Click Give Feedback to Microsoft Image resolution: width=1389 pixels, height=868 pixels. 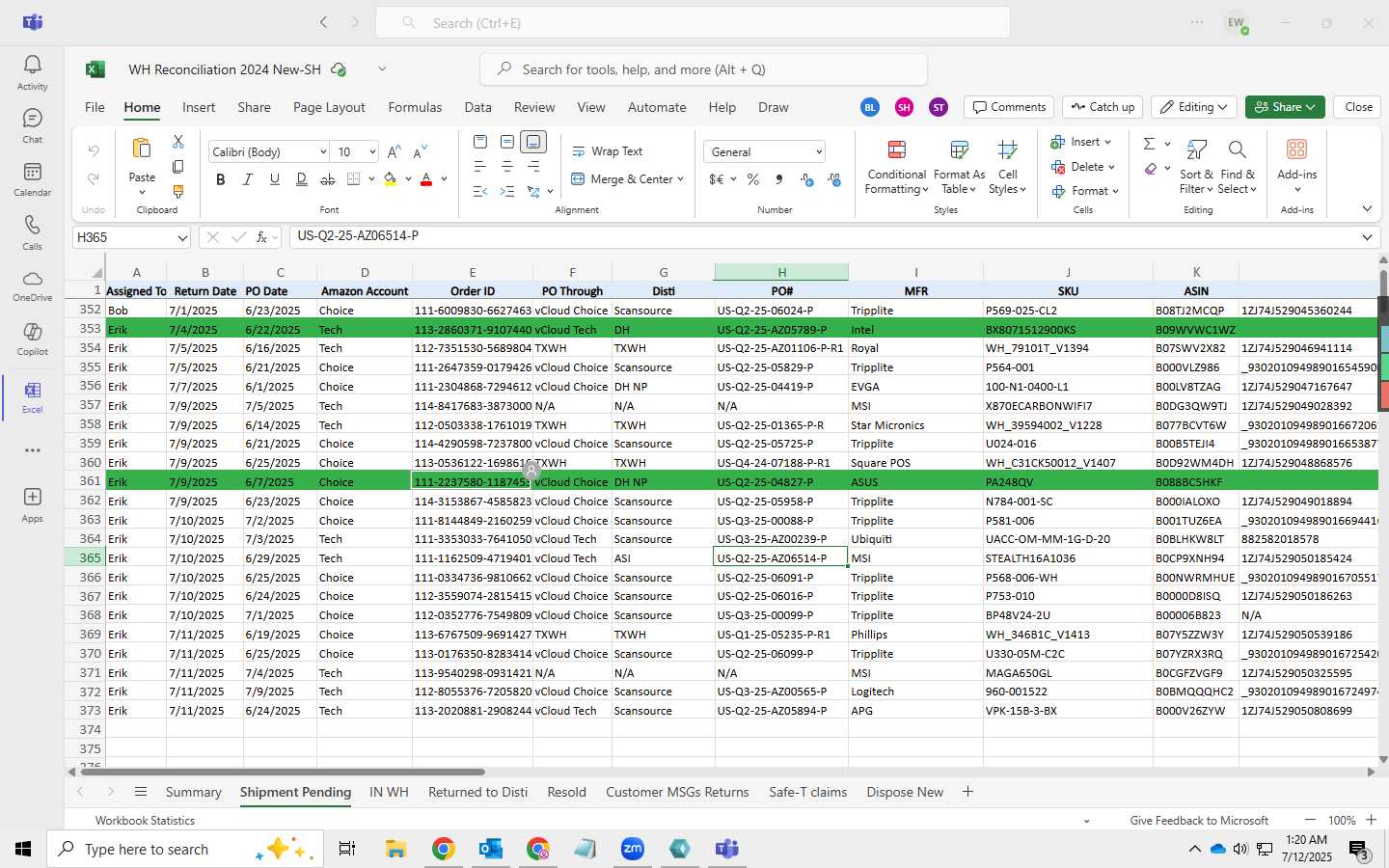pos(1199,821)
